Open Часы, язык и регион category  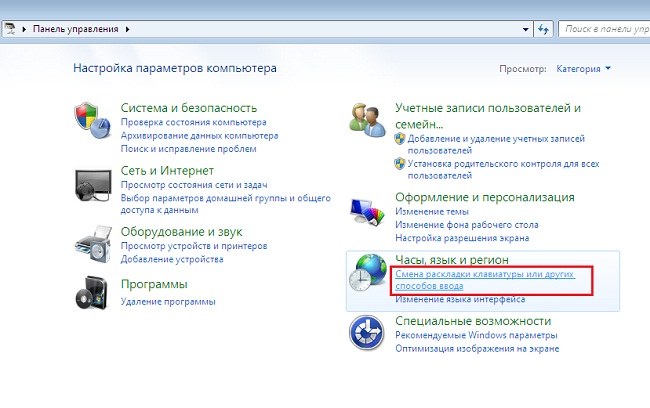click(452, 260)
